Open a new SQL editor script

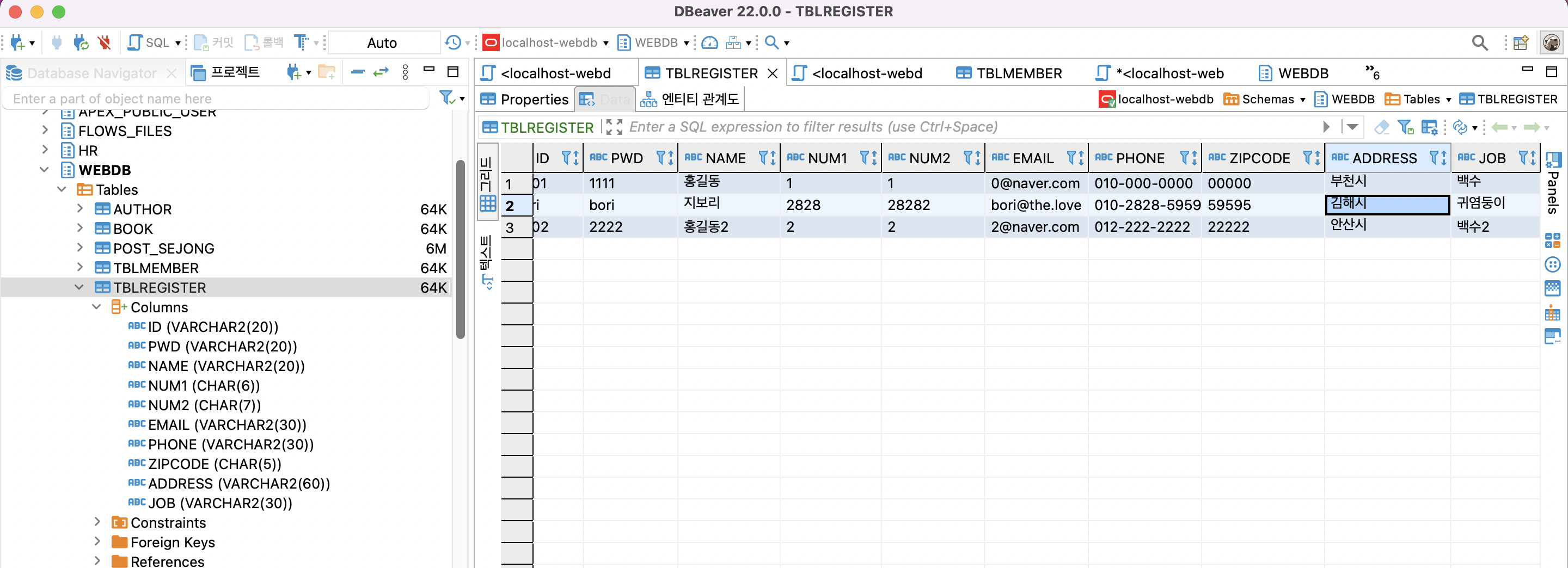click(x=148, y=42)
